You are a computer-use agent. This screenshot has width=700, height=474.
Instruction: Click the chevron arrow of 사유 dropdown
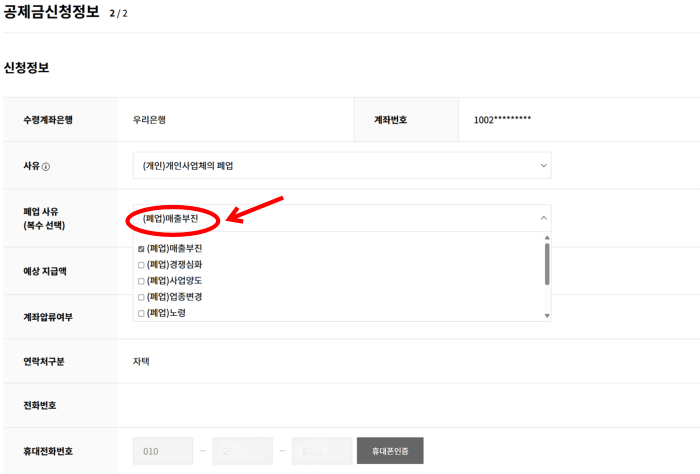(543, 166)
